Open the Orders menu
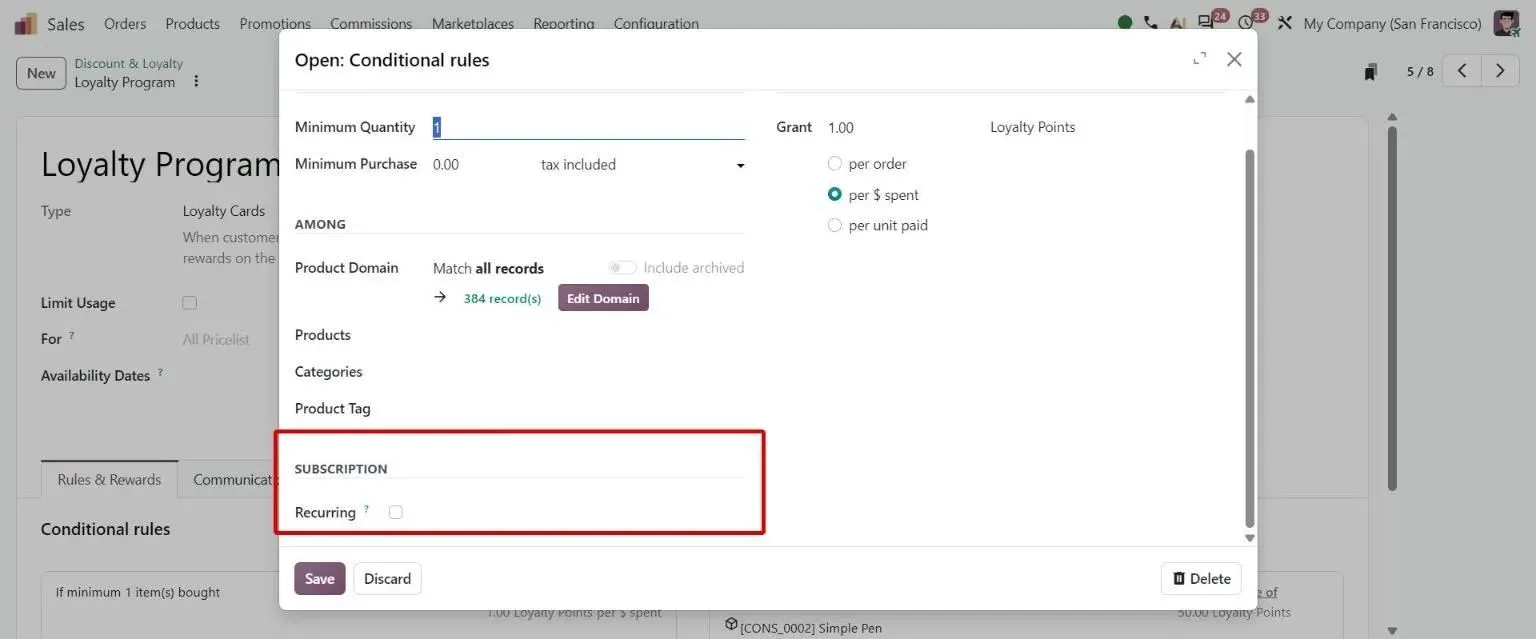This screenshot has height=639, width=1536. click(125, 23)
